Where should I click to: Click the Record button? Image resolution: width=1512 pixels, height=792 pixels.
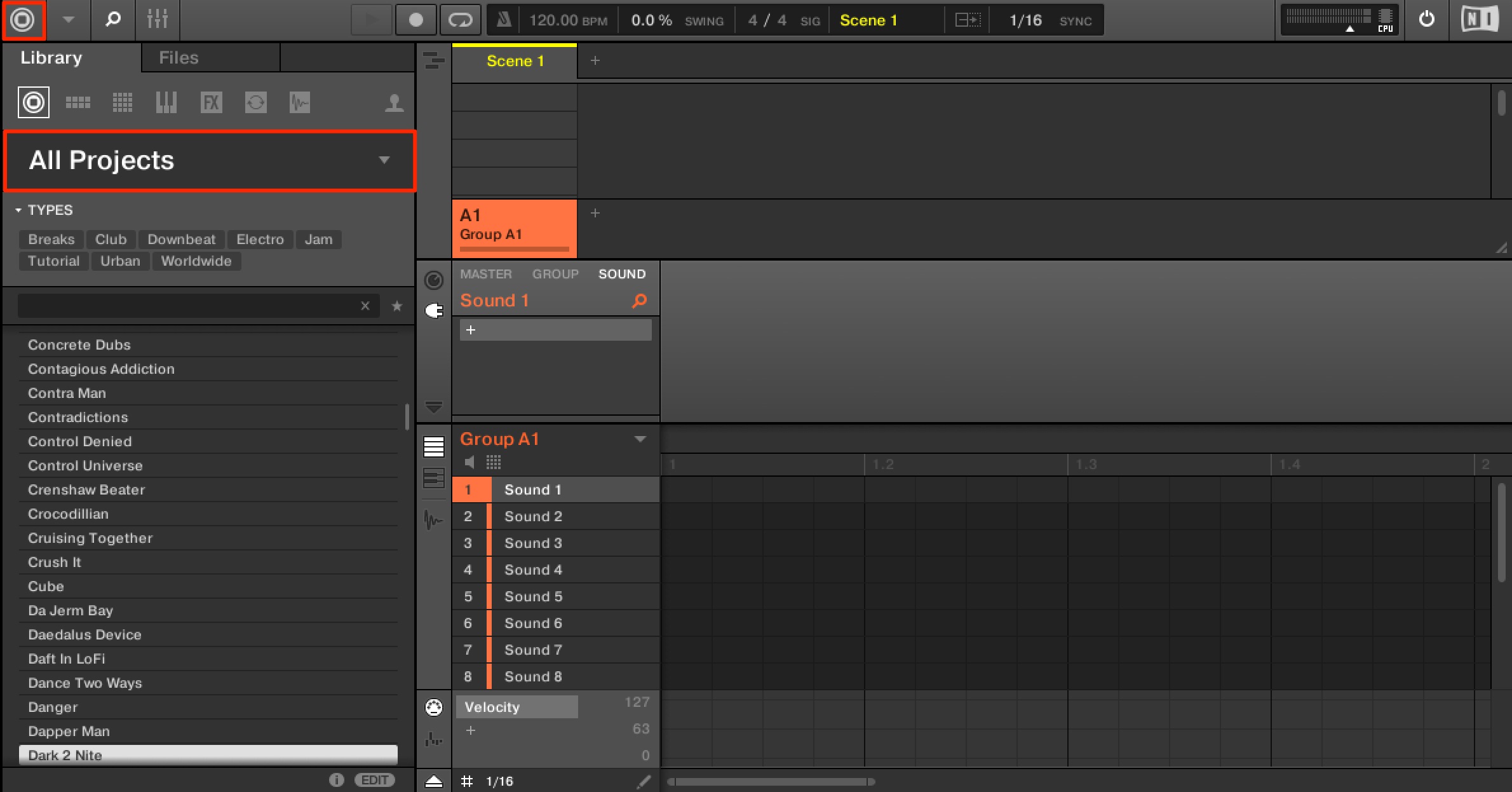[x=415, y=20]
